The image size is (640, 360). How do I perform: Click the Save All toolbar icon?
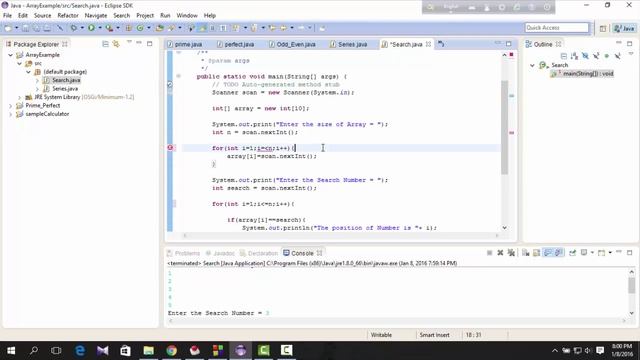pos(36,28)
